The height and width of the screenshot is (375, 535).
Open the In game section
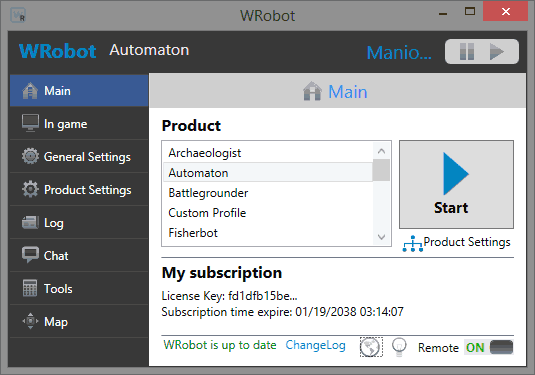[79, 124]
